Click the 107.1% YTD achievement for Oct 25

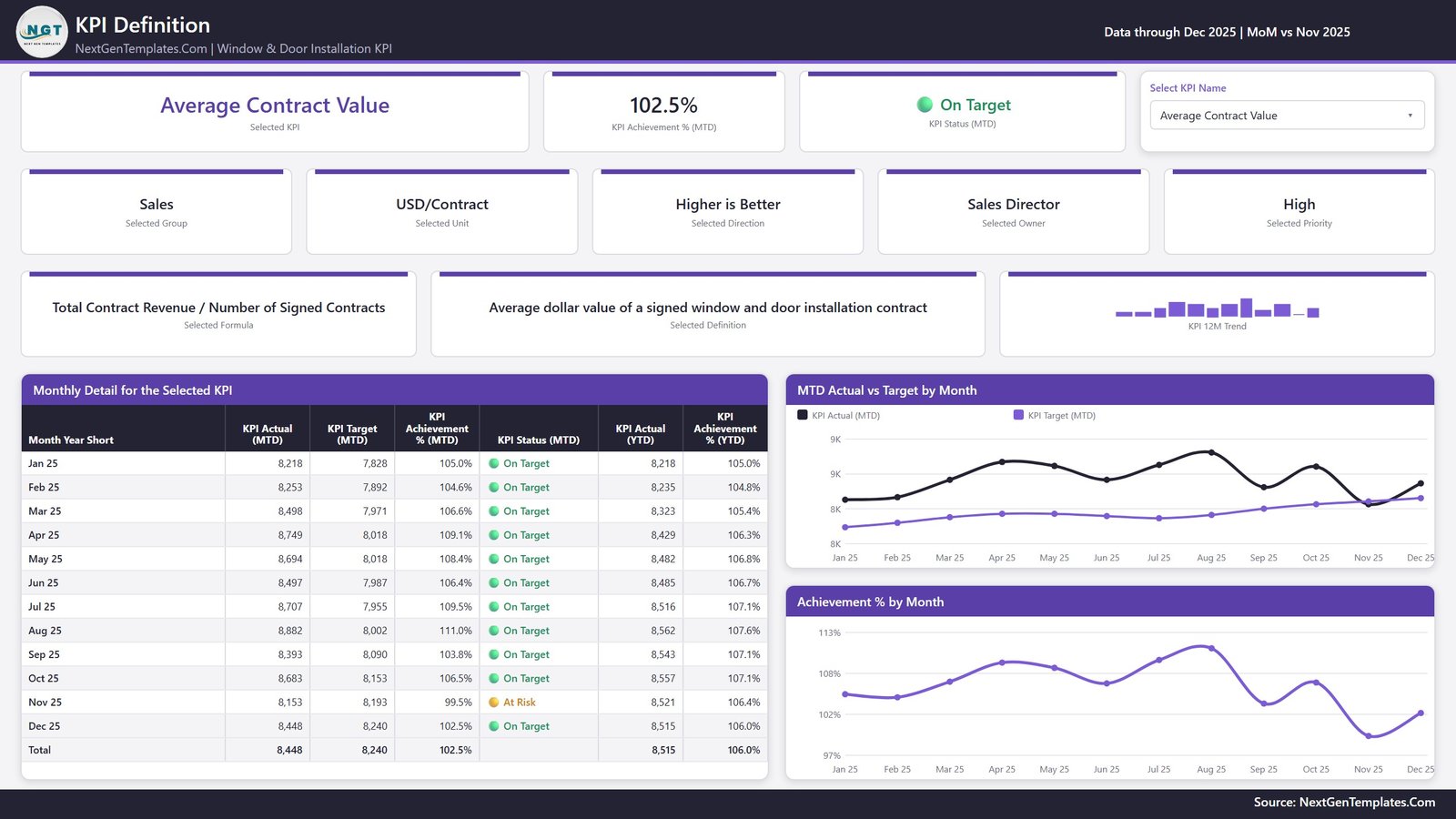(x=743, y=679)
